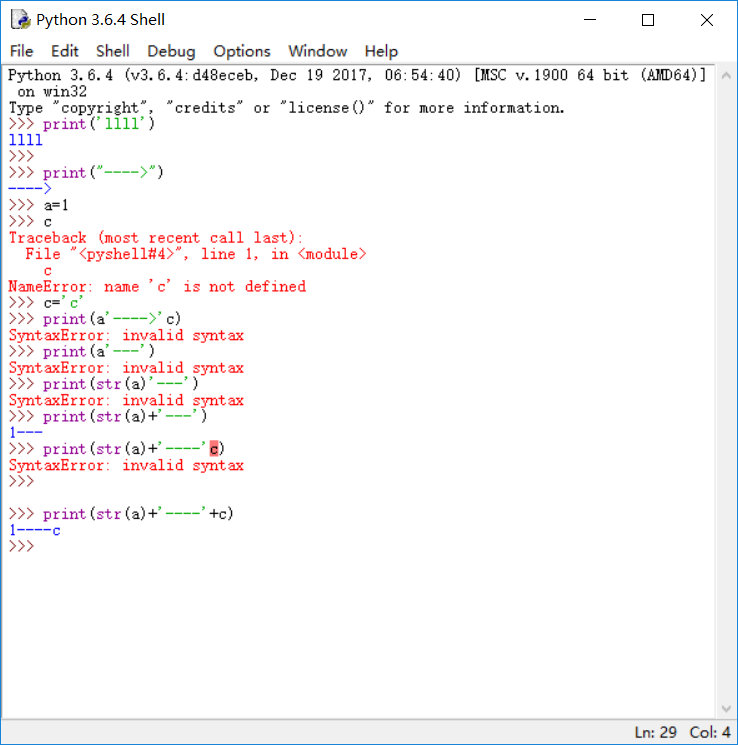Click the blue output 'llll'

[x=26, y=140]
